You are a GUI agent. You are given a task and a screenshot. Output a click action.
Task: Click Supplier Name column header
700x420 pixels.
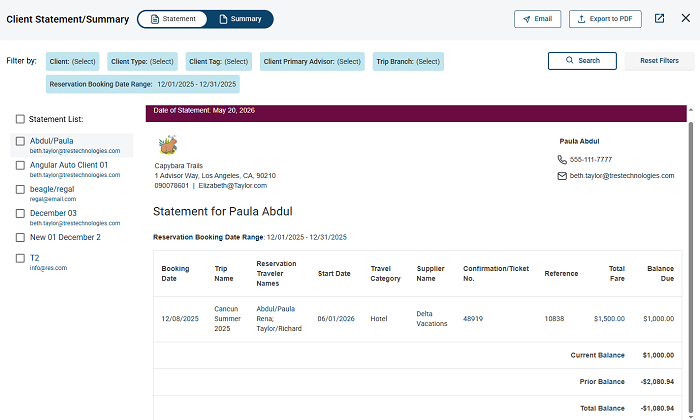point(430,274)
